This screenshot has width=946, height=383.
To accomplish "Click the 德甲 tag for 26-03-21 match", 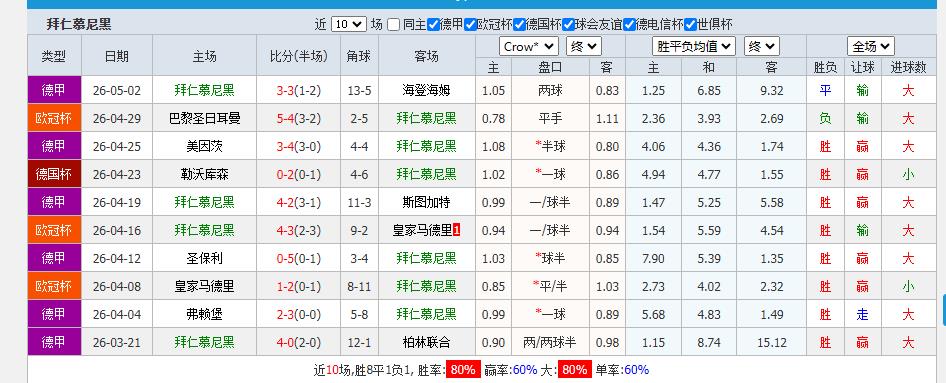I will [54, 342].
